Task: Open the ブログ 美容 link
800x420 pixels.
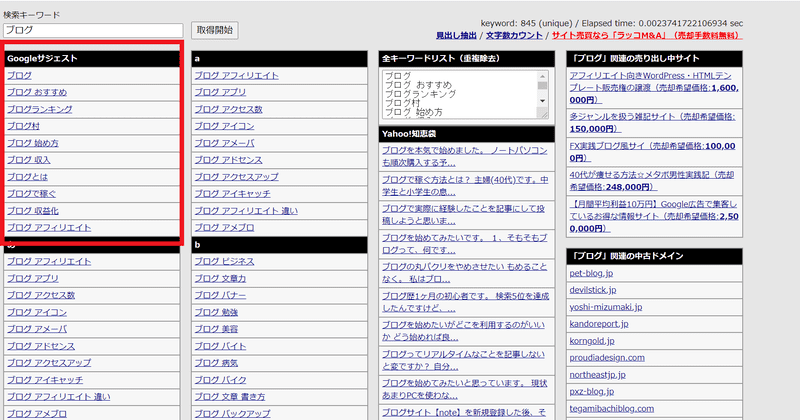Action: (216, 329)
